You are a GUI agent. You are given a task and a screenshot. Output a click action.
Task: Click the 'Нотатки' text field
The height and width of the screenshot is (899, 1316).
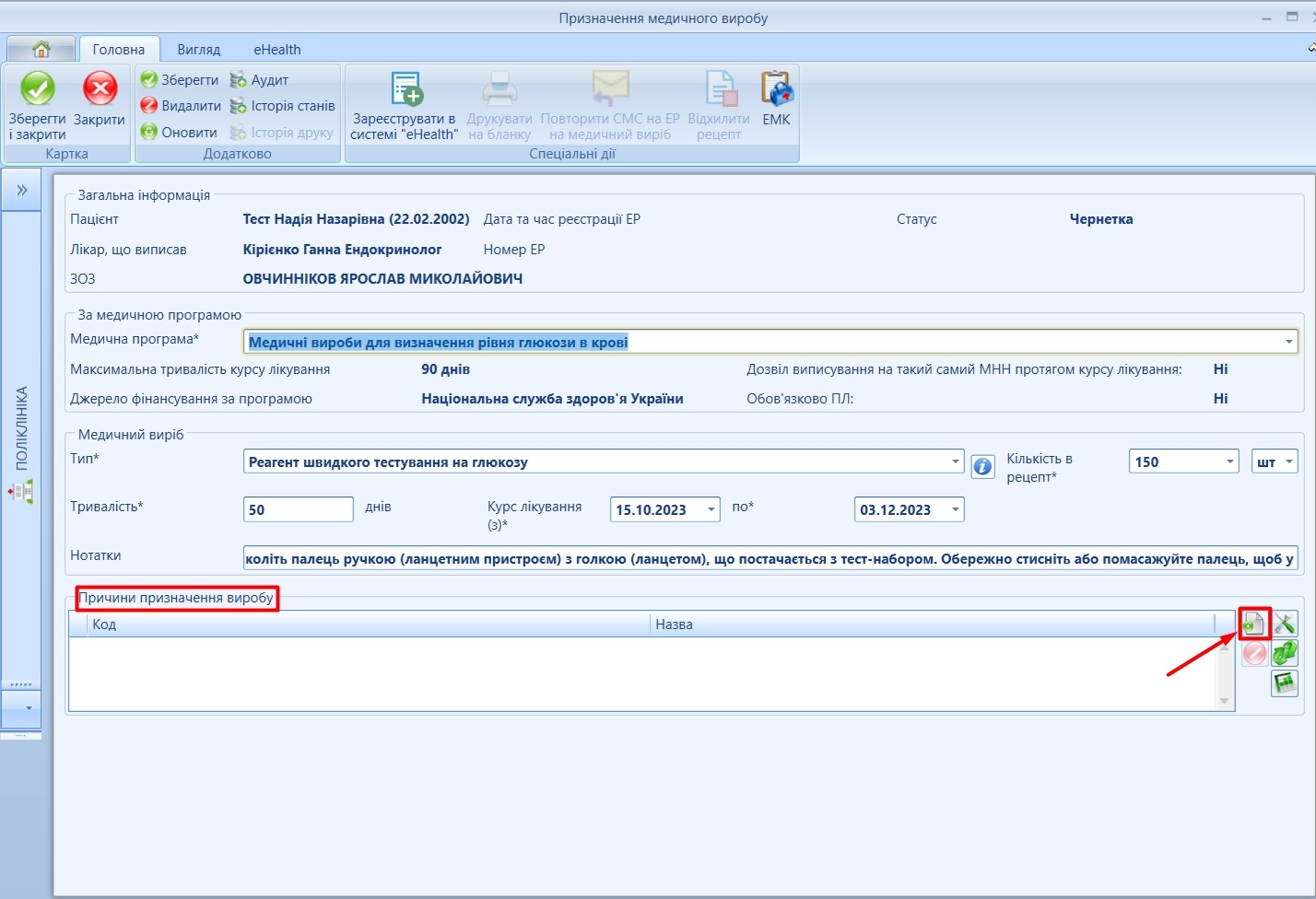tap(770, 558)
